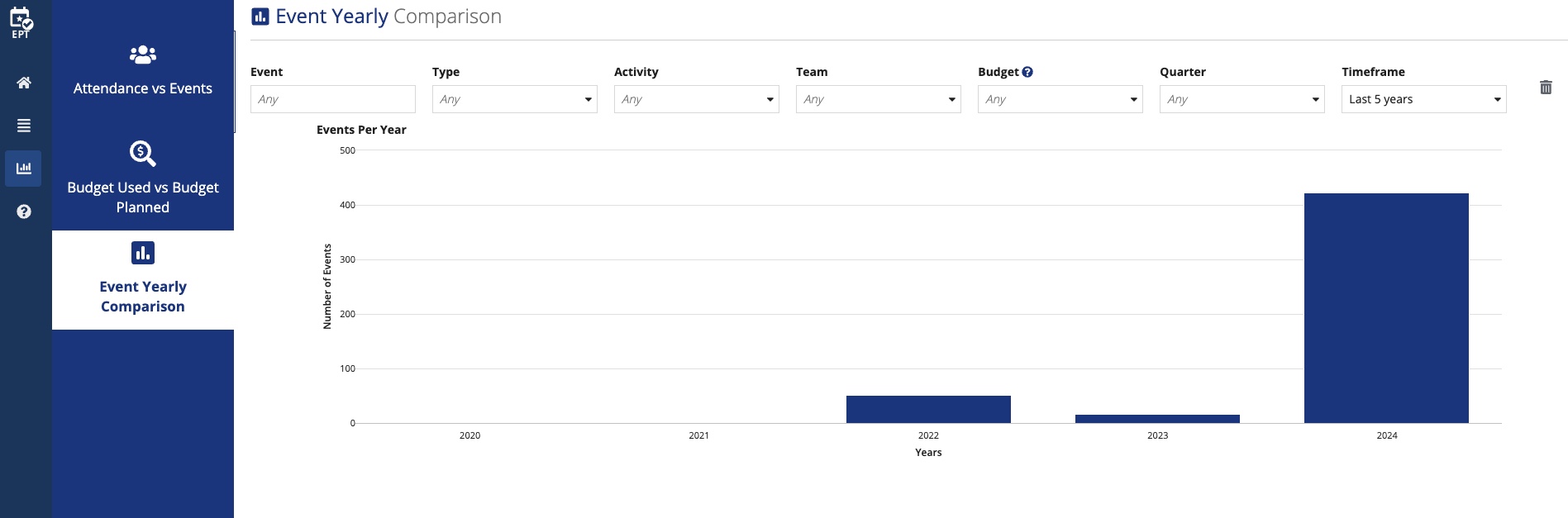Open the Quarter dropdown

pos(1242,99)
